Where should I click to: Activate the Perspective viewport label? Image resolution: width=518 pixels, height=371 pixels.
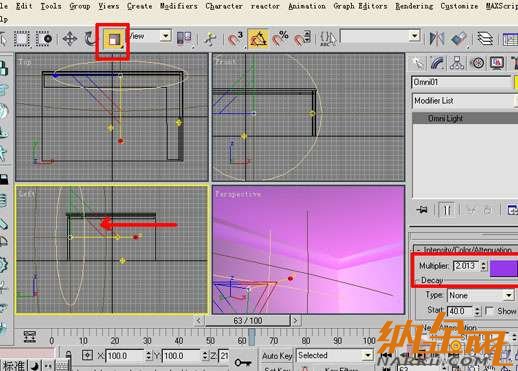[238, 194]
